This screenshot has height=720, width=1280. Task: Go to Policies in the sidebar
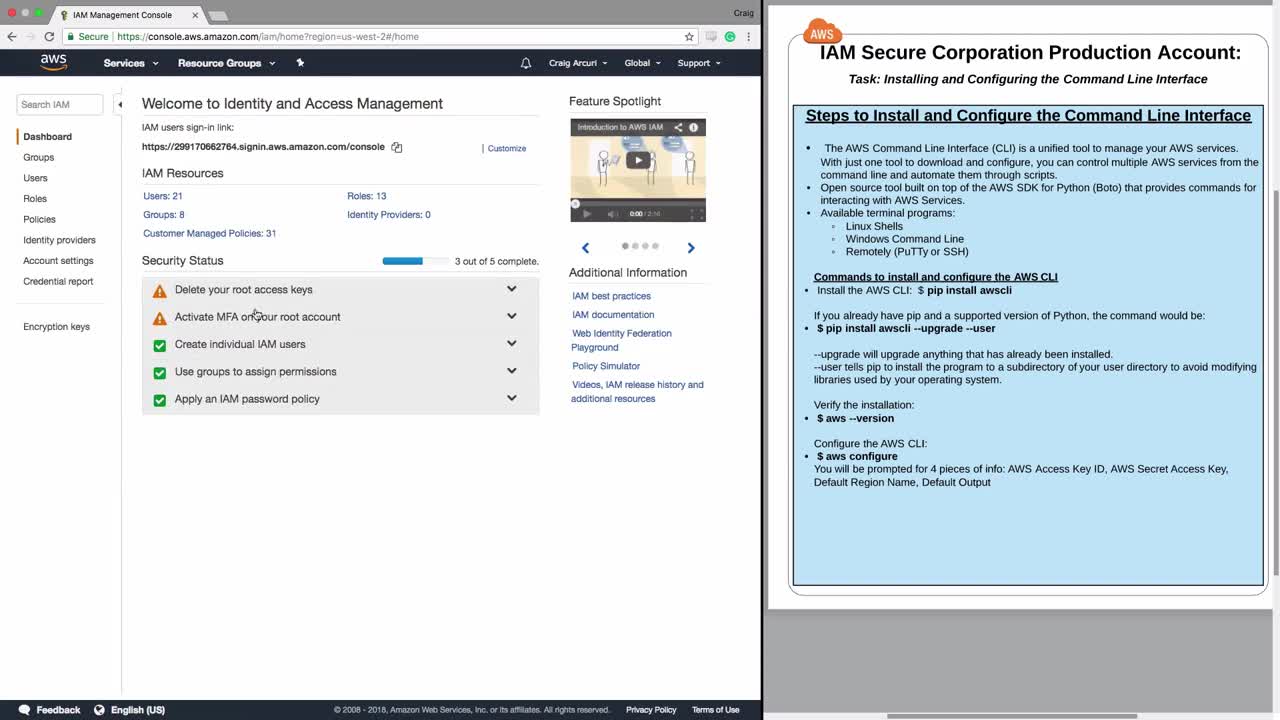pyautogui.click(x=39, y=219)
